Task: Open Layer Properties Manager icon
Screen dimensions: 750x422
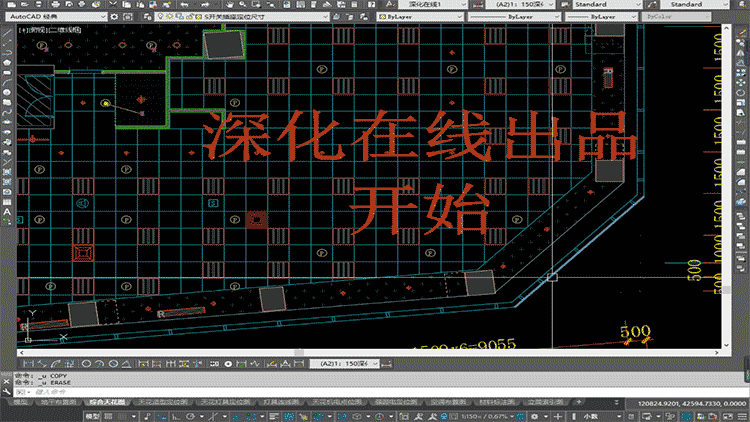Action: 147,16
